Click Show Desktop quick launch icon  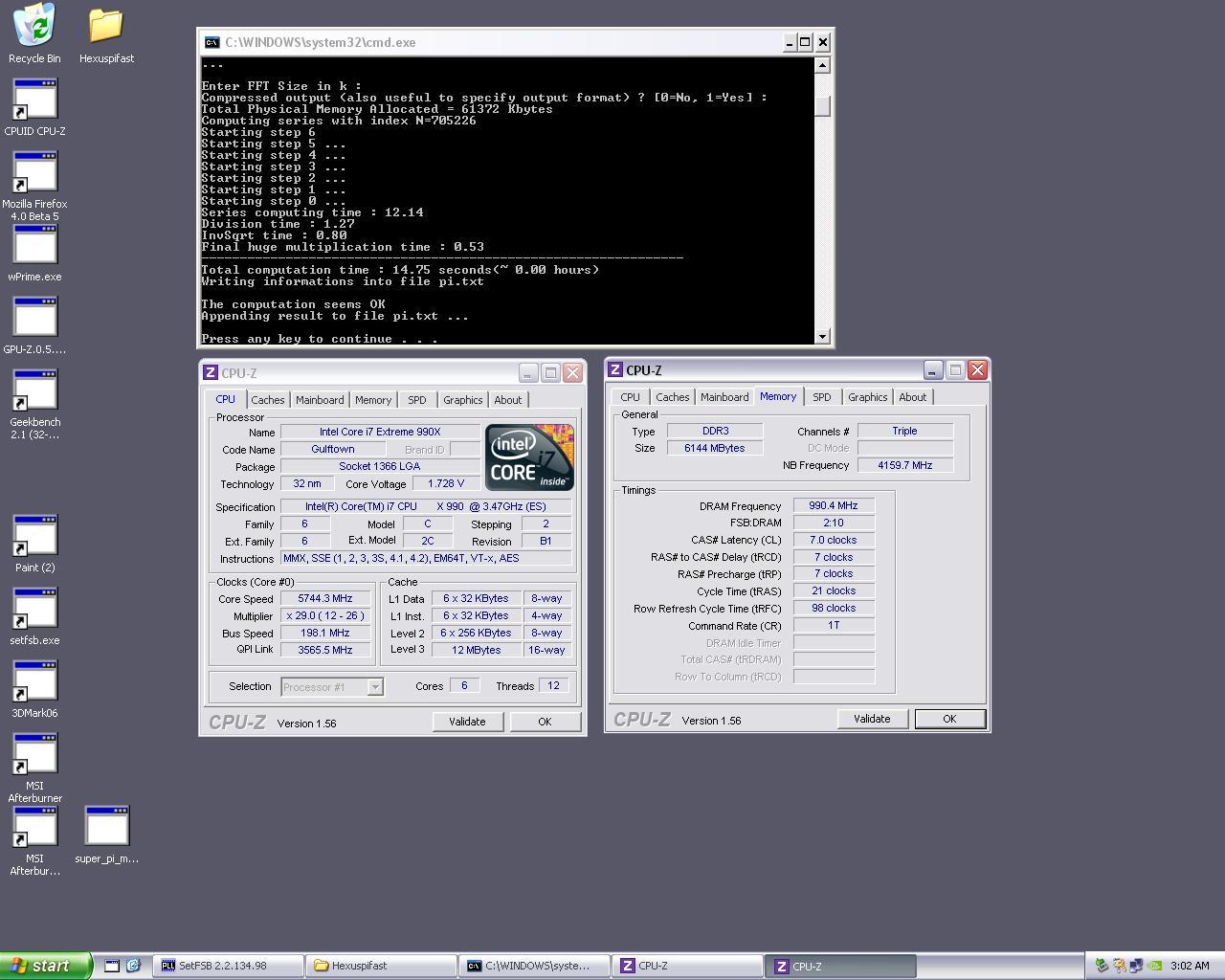click(x=112, y=966)
